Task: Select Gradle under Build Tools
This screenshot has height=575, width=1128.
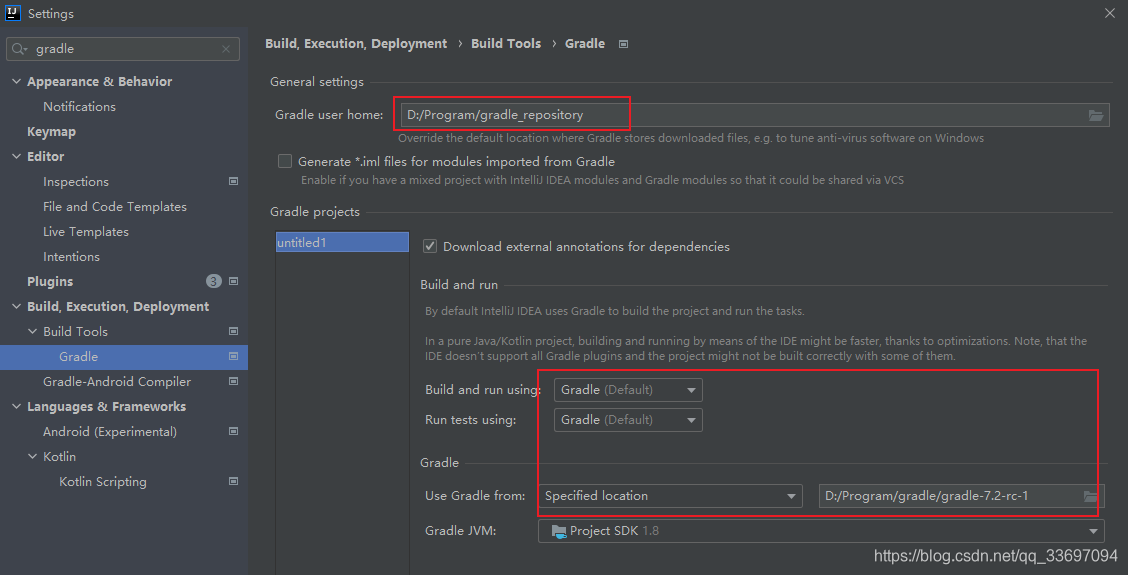Action: (78, 357)
